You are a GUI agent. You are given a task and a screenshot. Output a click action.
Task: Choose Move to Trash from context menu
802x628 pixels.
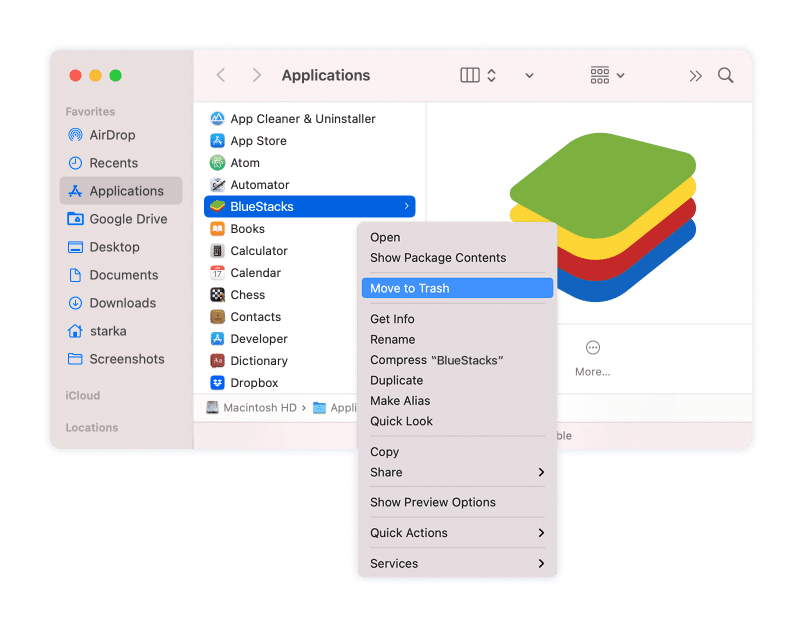410,288
